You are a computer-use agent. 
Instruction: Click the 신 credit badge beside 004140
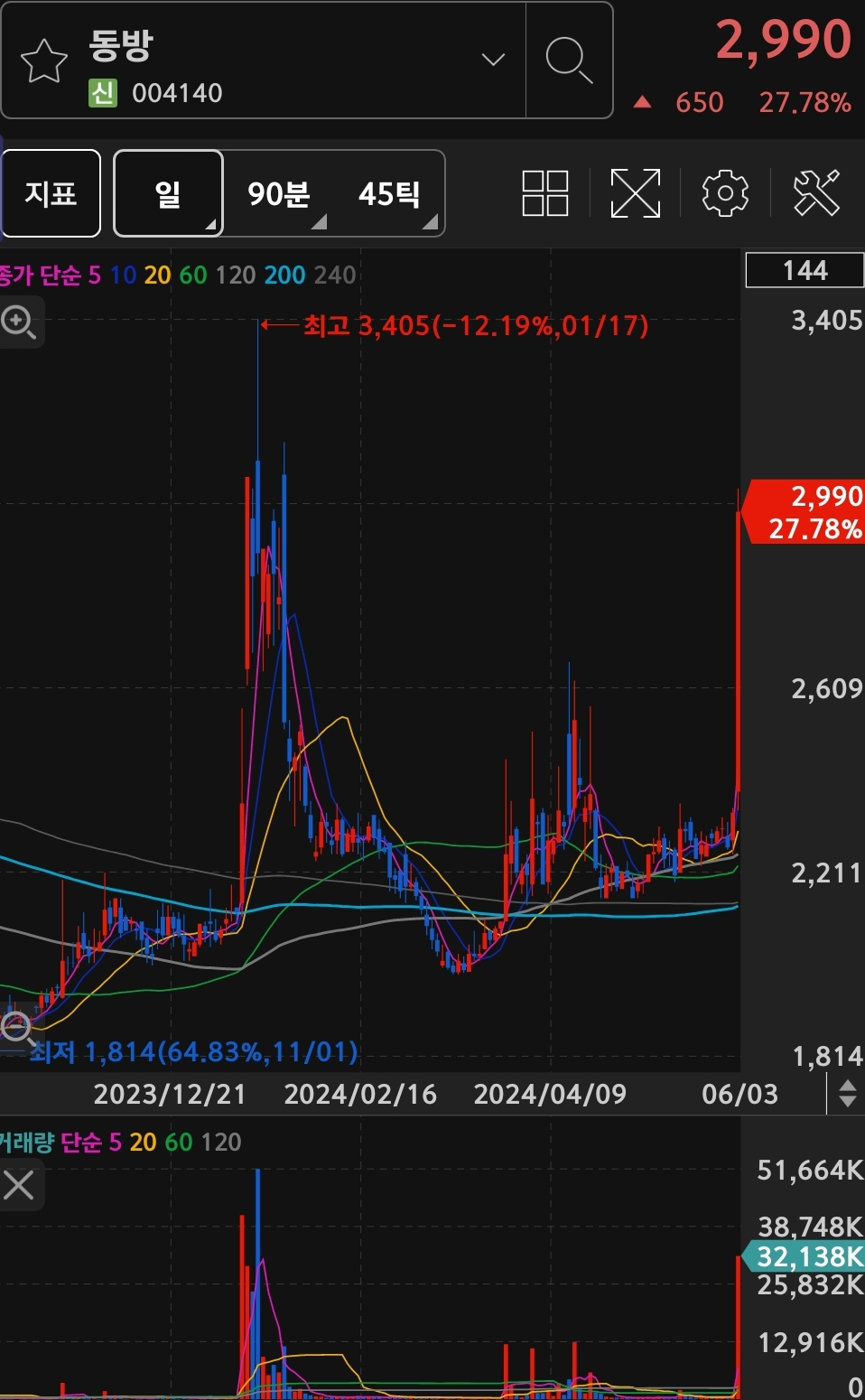click(x=103, y=93)
